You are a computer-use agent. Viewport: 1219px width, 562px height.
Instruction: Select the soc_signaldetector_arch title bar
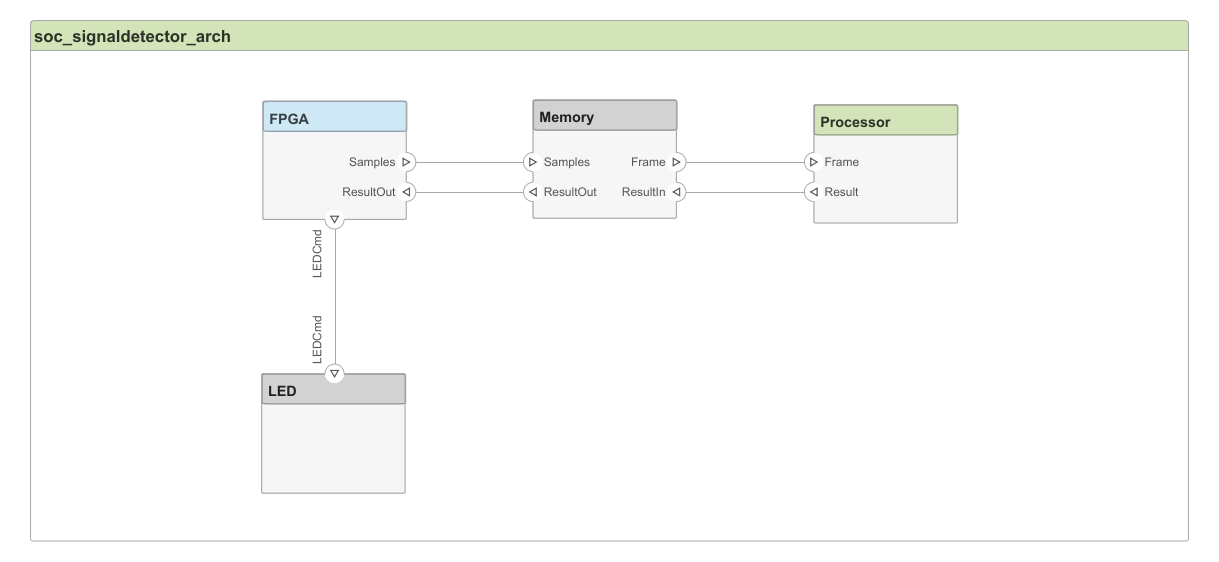point(609,37)
